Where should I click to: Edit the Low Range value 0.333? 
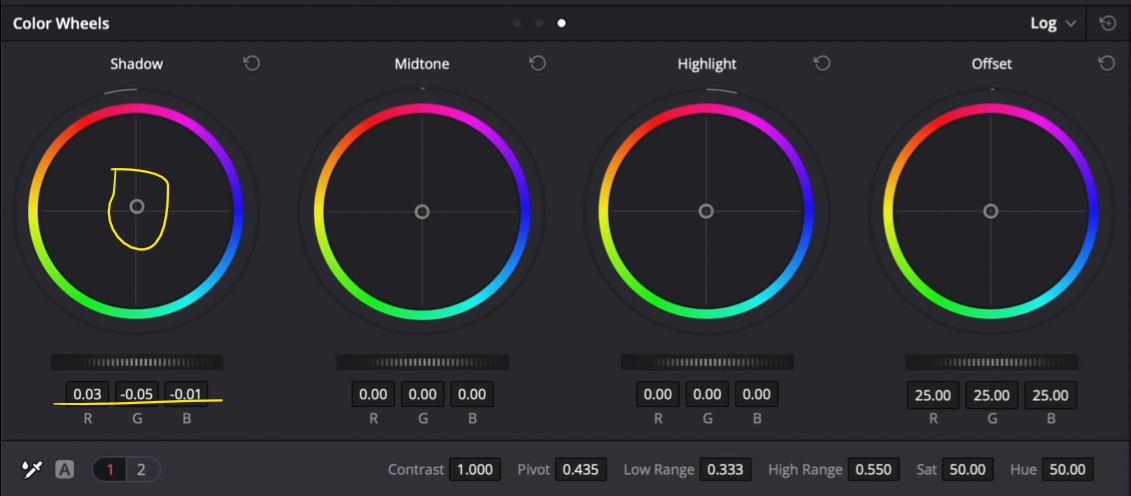726,470
